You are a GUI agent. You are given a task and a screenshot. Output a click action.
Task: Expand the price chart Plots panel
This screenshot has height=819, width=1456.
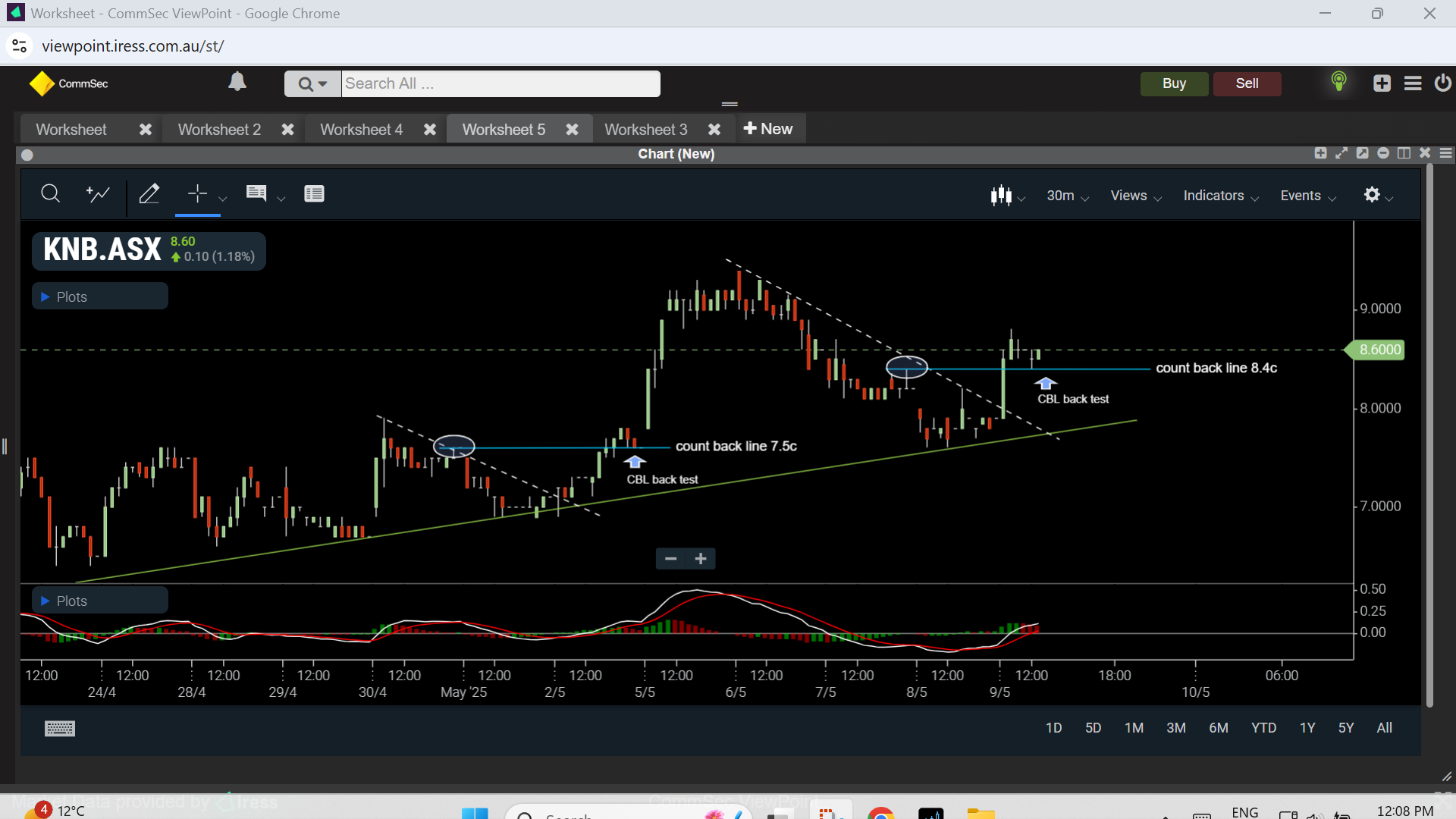99,297
